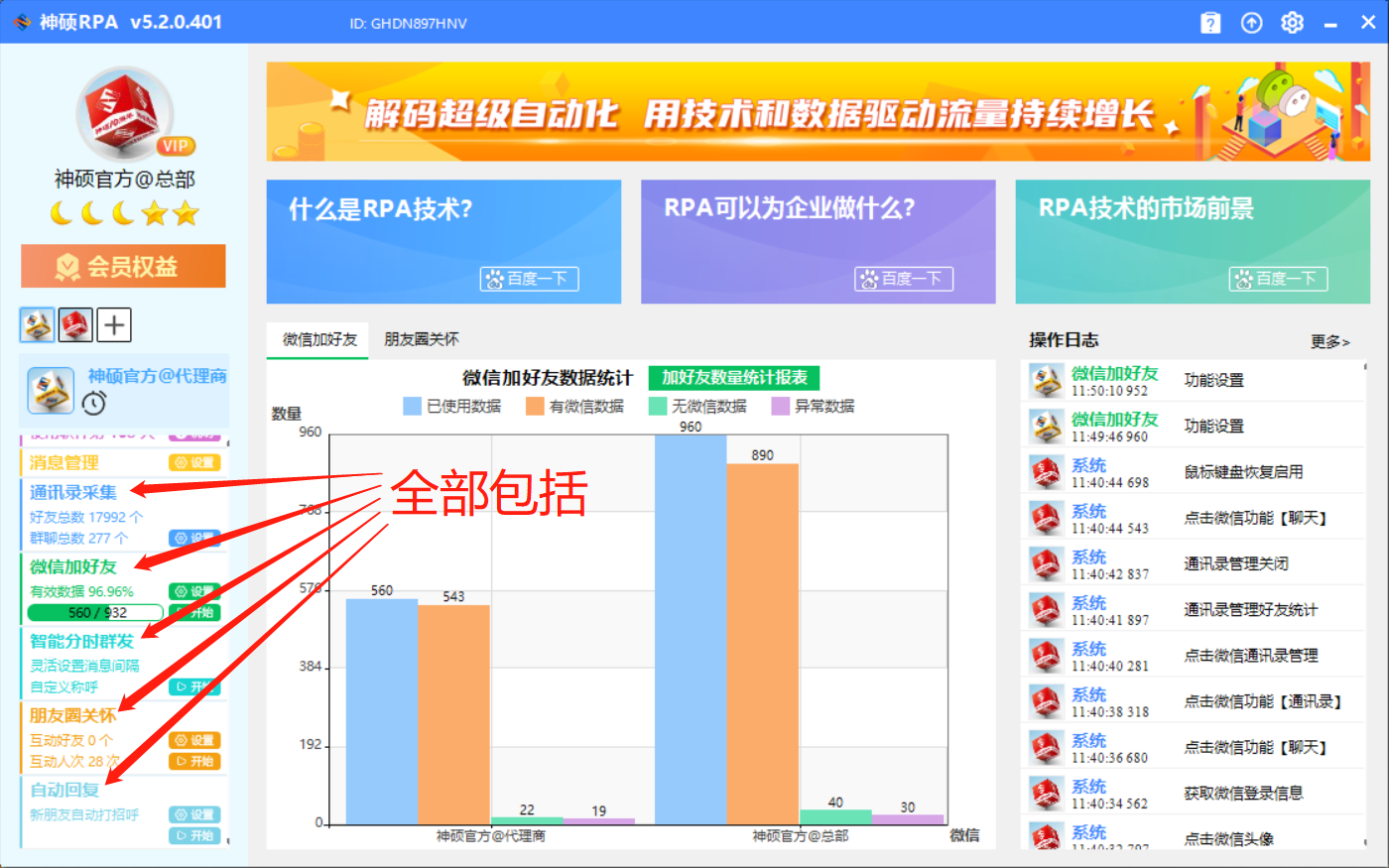Switch to the 朋友圈关怀 chart tab
Viewport: 1389px width, 868px height.
422,339
